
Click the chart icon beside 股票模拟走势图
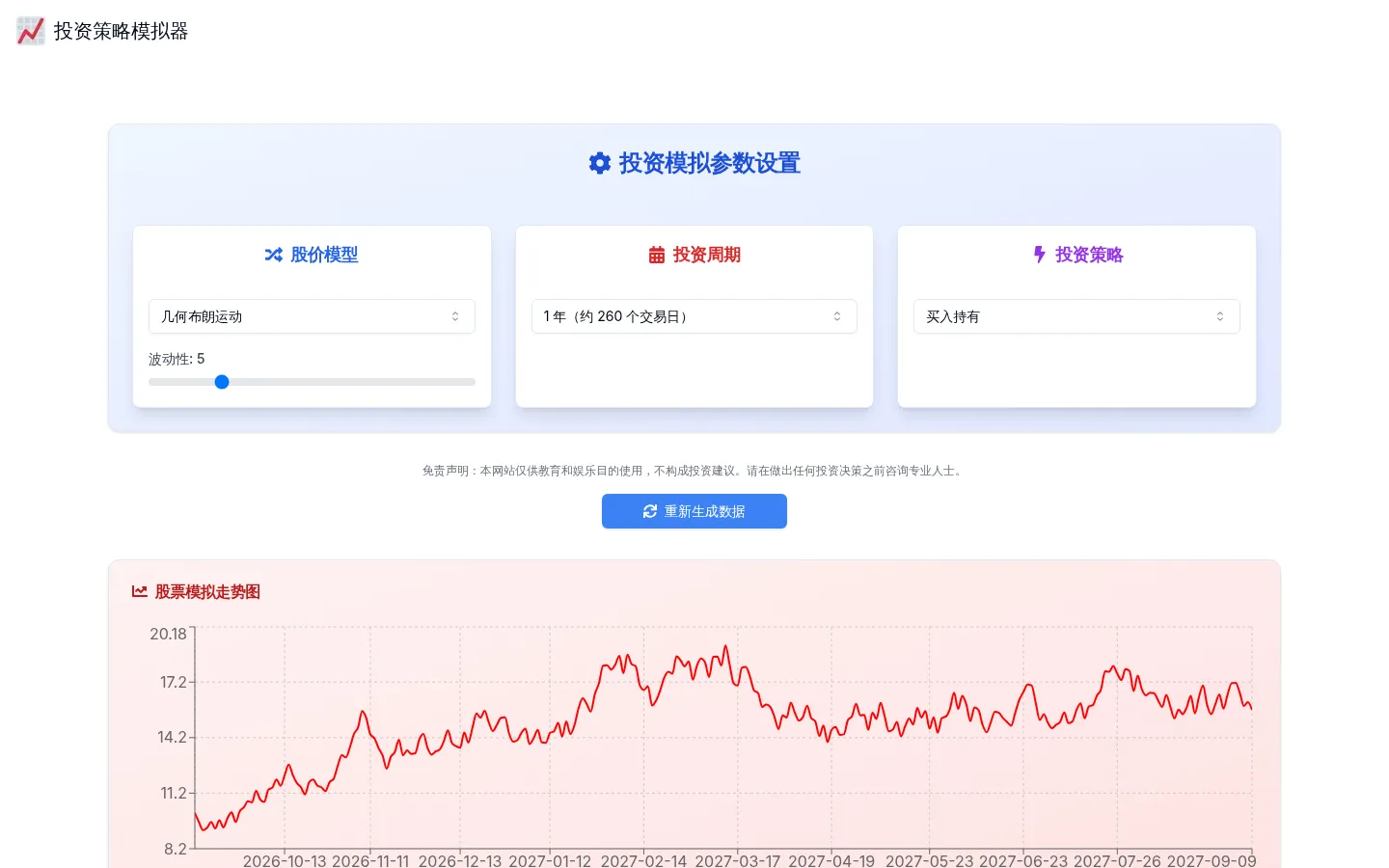click(x=140, y=591)
